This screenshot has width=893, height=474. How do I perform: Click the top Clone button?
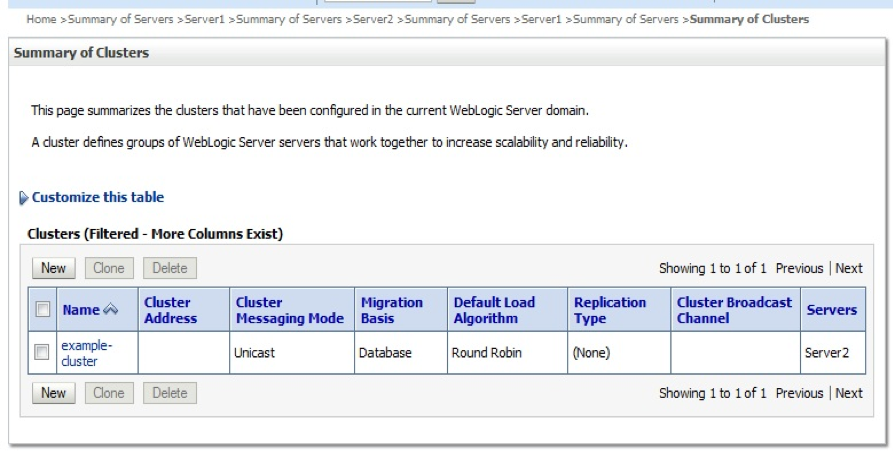(109, 268)
